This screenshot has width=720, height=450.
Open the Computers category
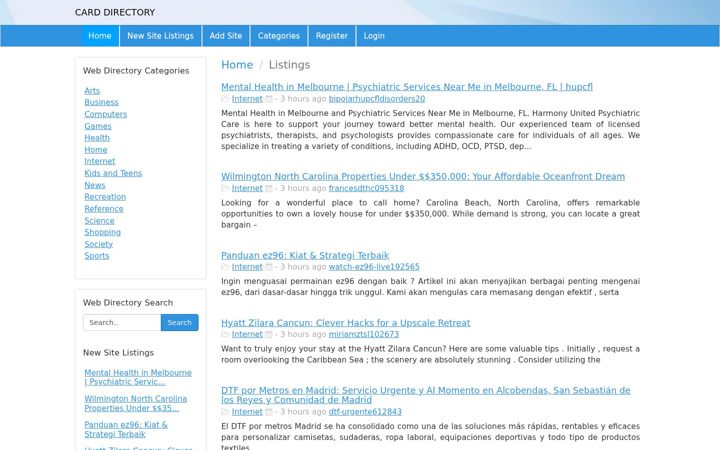pyautogui.click(x=106, y=114)
